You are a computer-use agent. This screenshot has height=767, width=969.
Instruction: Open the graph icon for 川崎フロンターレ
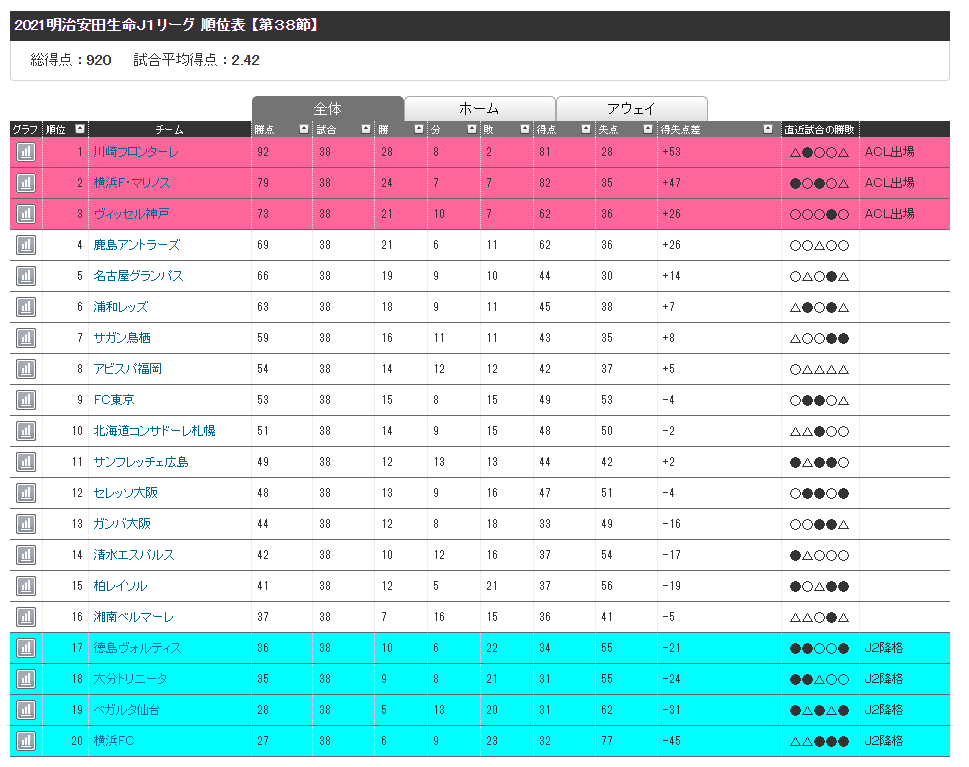point(25,152)
